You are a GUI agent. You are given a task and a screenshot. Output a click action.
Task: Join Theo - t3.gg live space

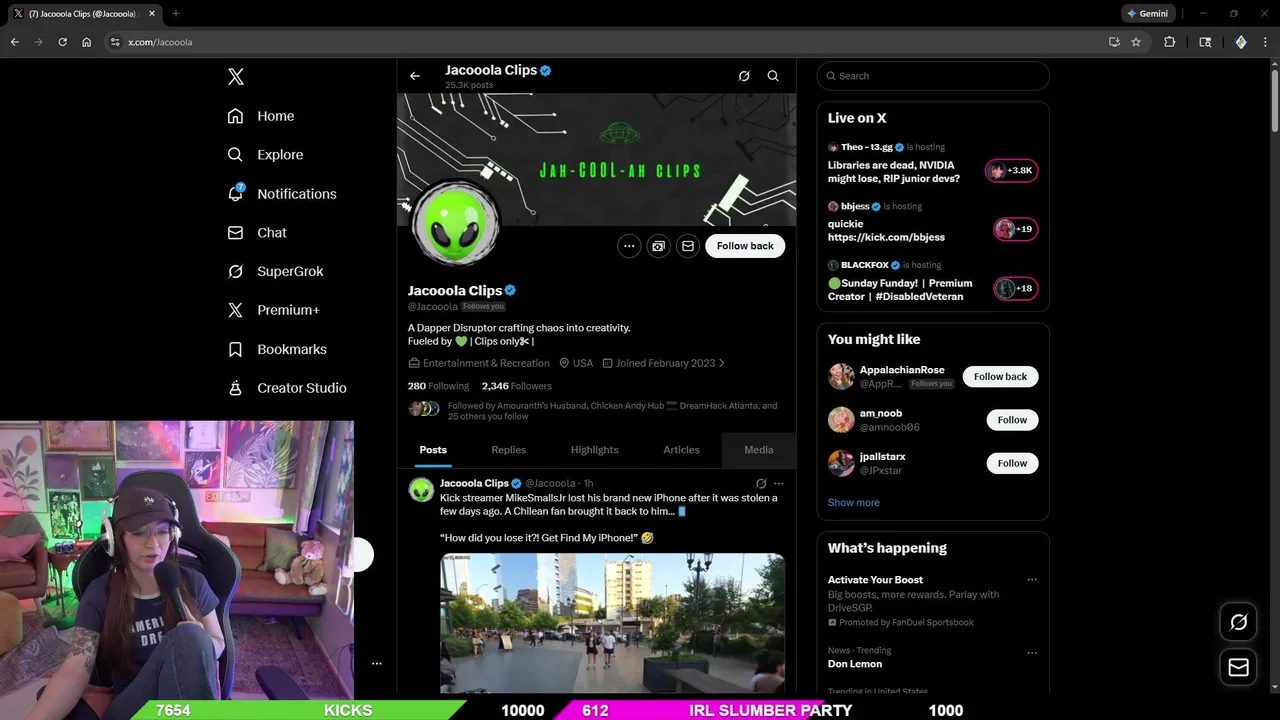click(894, 172)
